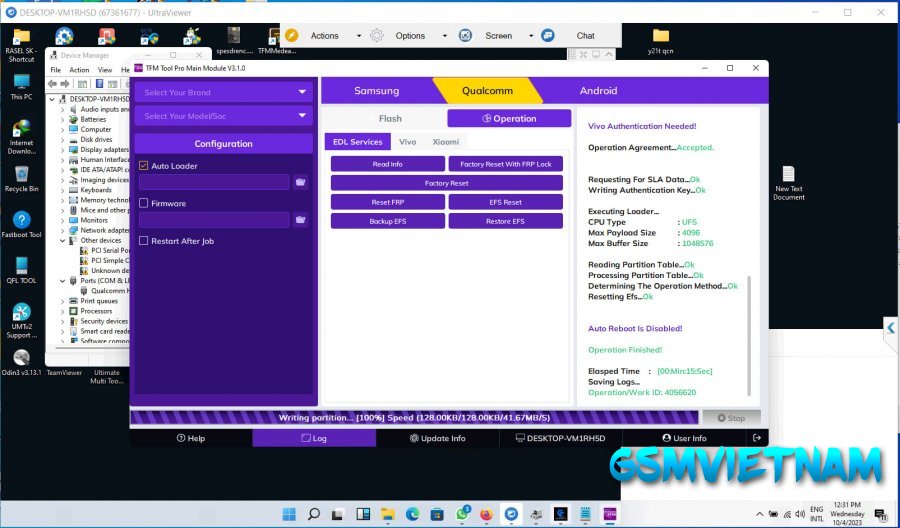Click the Windows Start button on taskbar
The width and height of the screenshot is (900, 528).
click(x=288, y=514)
